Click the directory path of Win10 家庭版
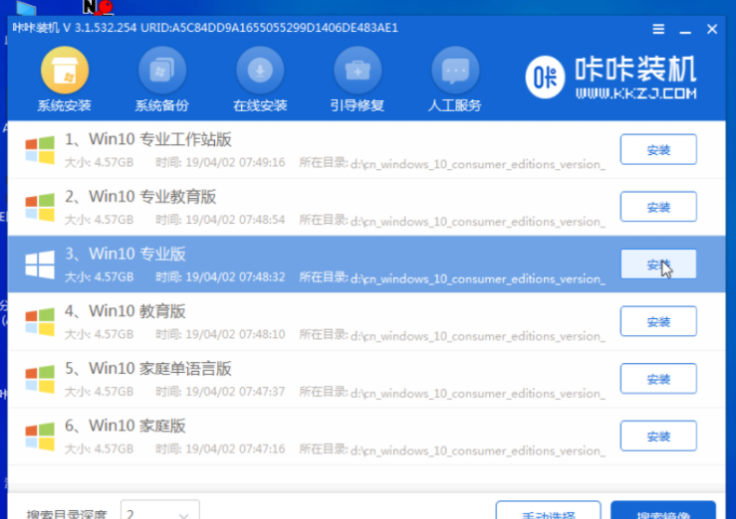The height and width of the screenshot is (519, 736). 478,450
